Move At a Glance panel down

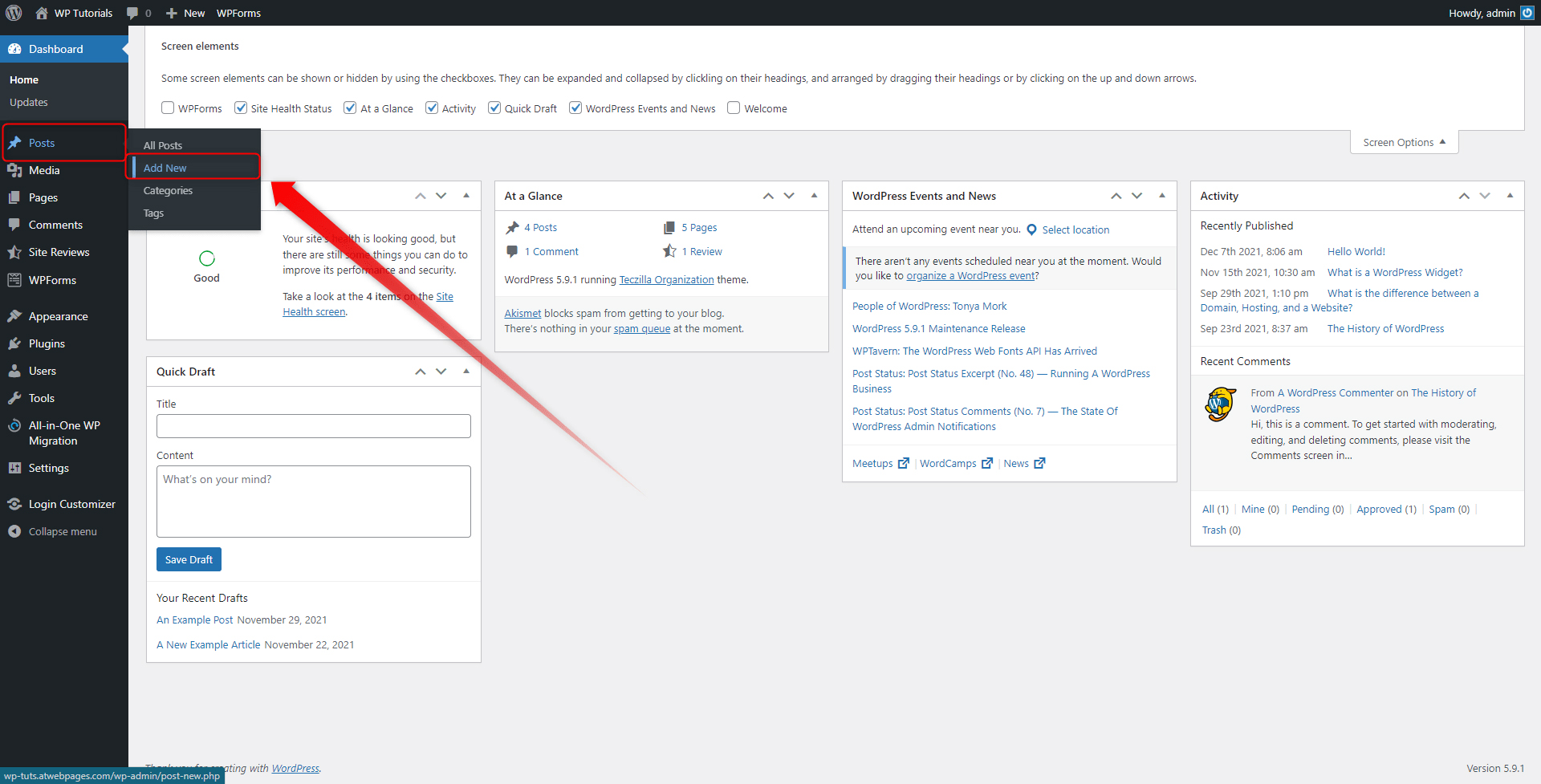(789, 196)
